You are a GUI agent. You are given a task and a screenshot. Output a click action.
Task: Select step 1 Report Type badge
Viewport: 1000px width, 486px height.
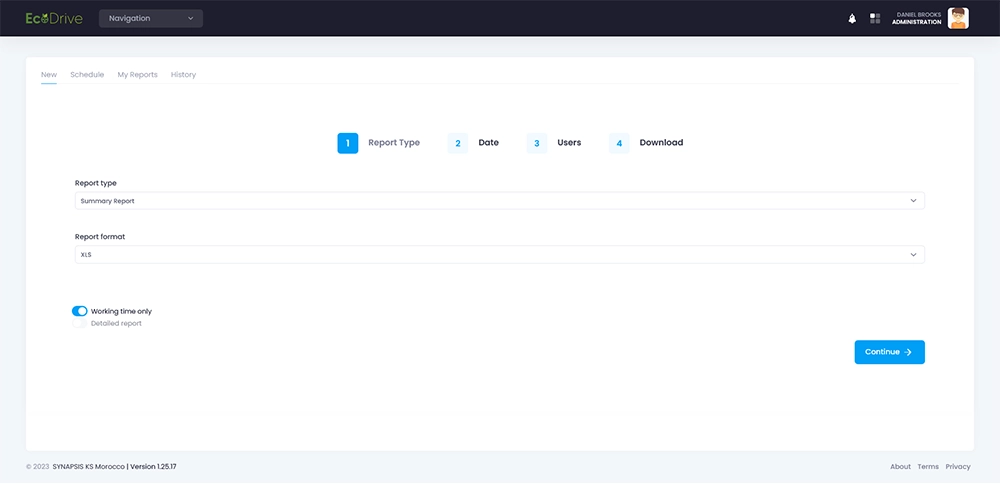347,143
